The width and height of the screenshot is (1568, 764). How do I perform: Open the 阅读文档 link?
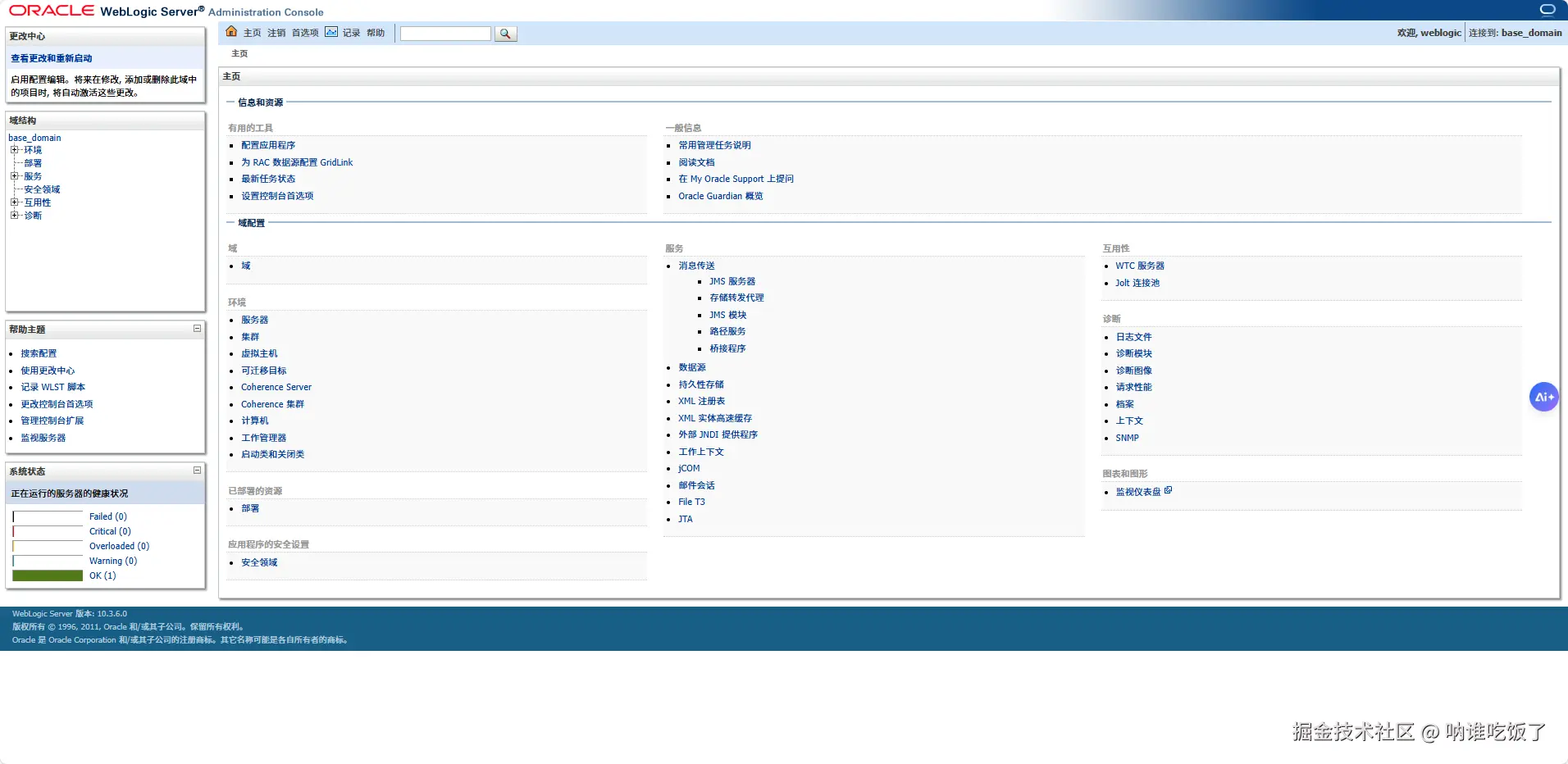[696, 162]
